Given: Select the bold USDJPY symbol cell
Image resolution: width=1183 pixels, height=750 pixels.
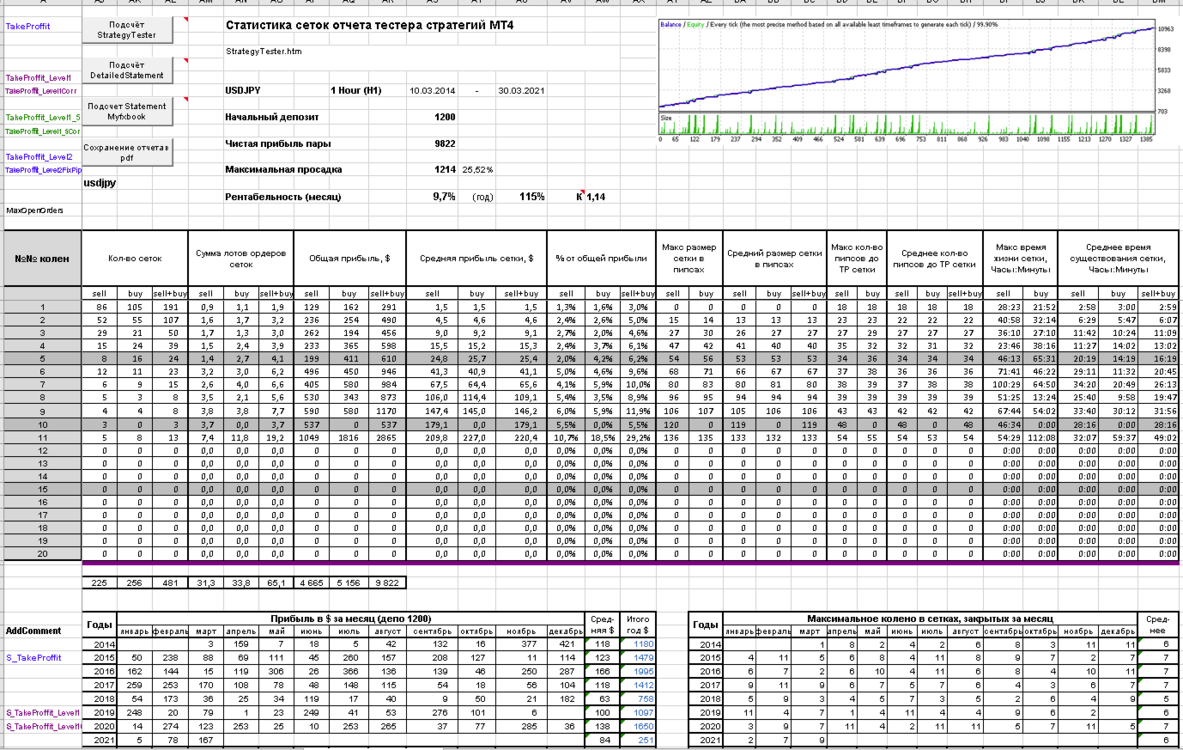Looking at the screenshot, I should [242, 91].
